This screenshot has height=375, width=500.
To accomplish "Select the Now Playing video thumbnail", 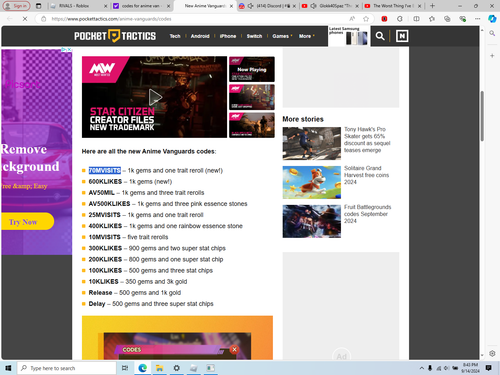I will (252, 69).
